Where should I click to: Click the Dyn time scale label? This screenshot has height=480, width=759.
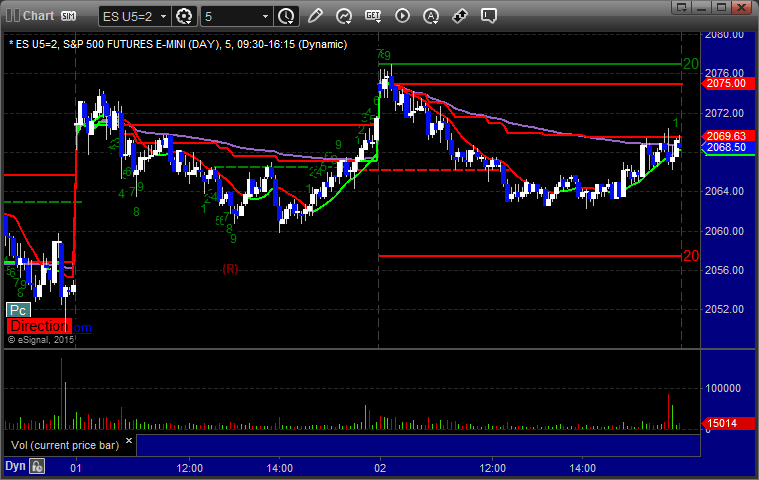click(x=15, y=466)
